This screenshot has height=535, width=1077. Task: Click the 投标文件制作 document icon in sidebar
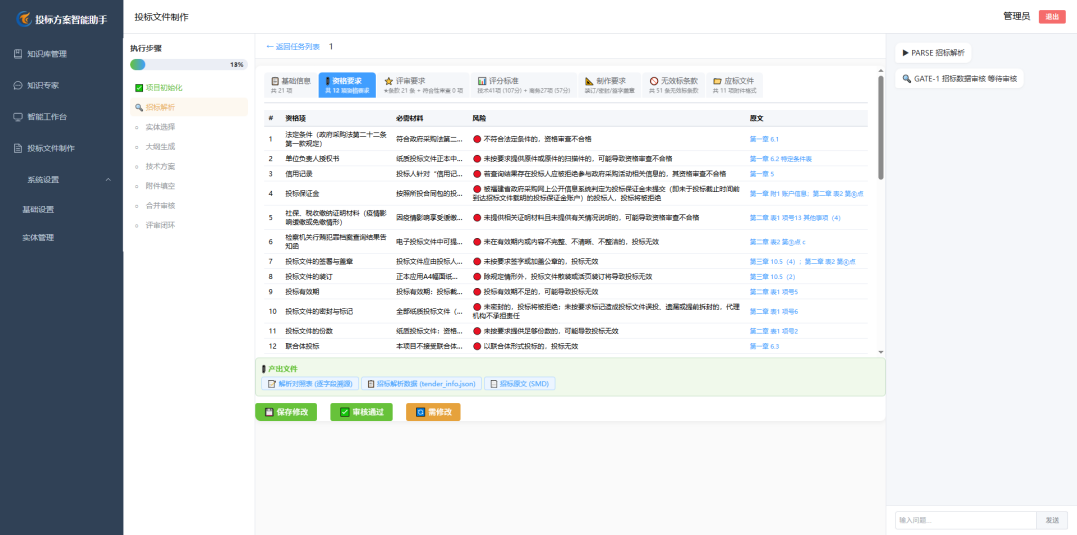(18, 148)
